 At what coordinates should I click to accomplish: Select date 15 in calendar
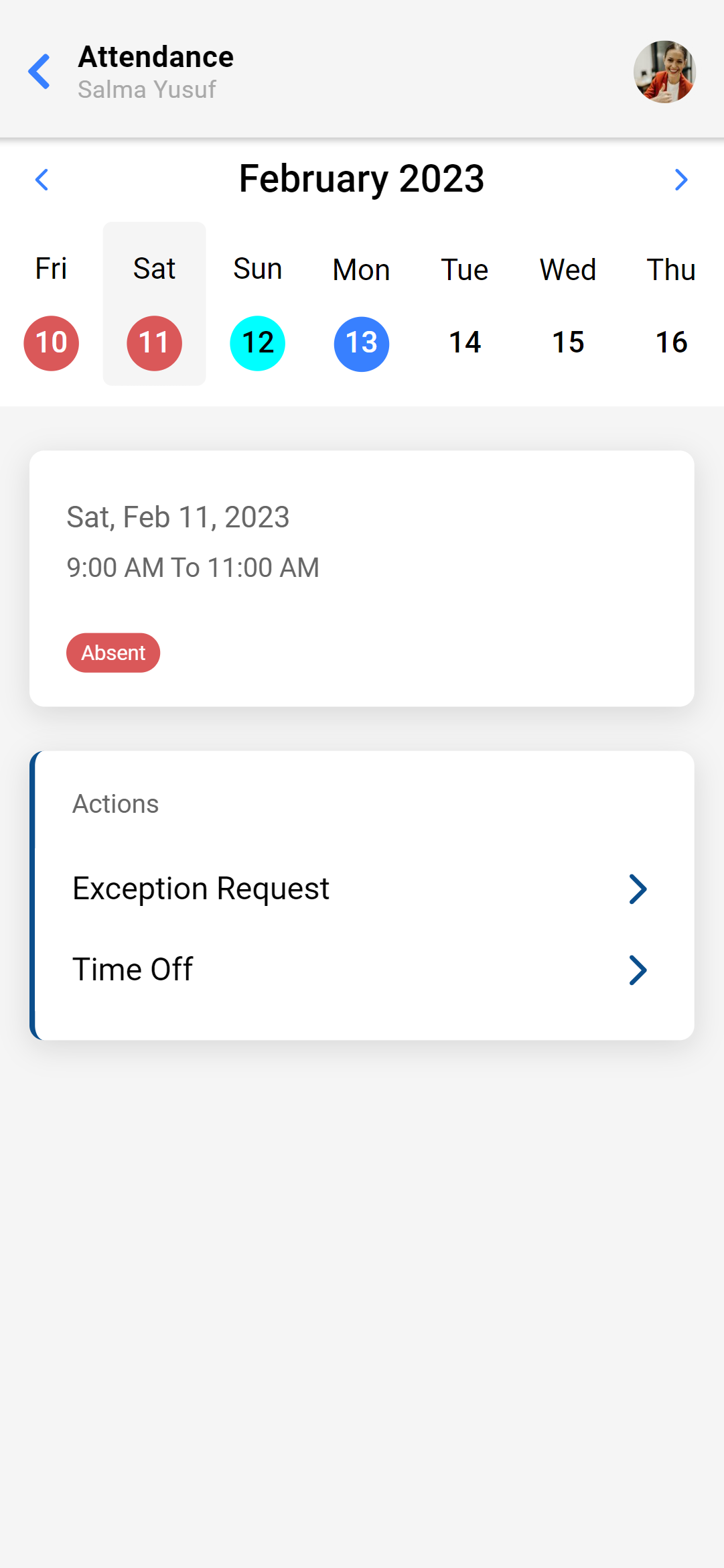568,343
